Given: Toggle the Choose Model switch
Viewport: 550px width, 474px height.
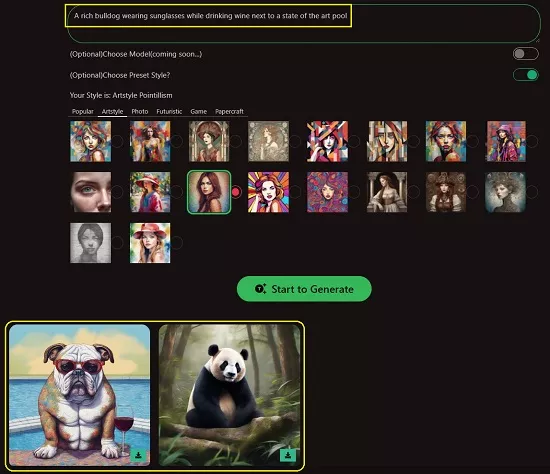Looking at the screenshot, I should 525,54.
